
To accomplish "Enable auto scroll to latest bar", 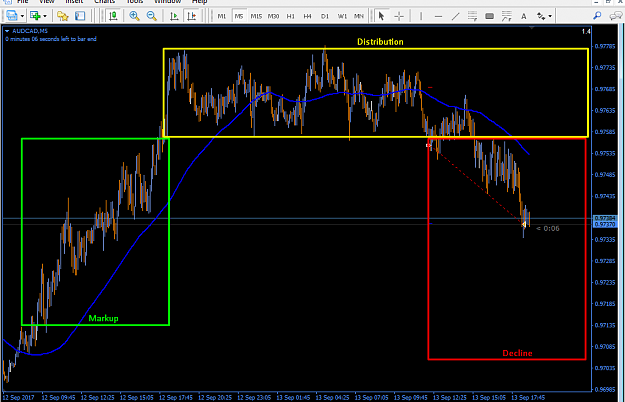I will click(x=174, y=16).
